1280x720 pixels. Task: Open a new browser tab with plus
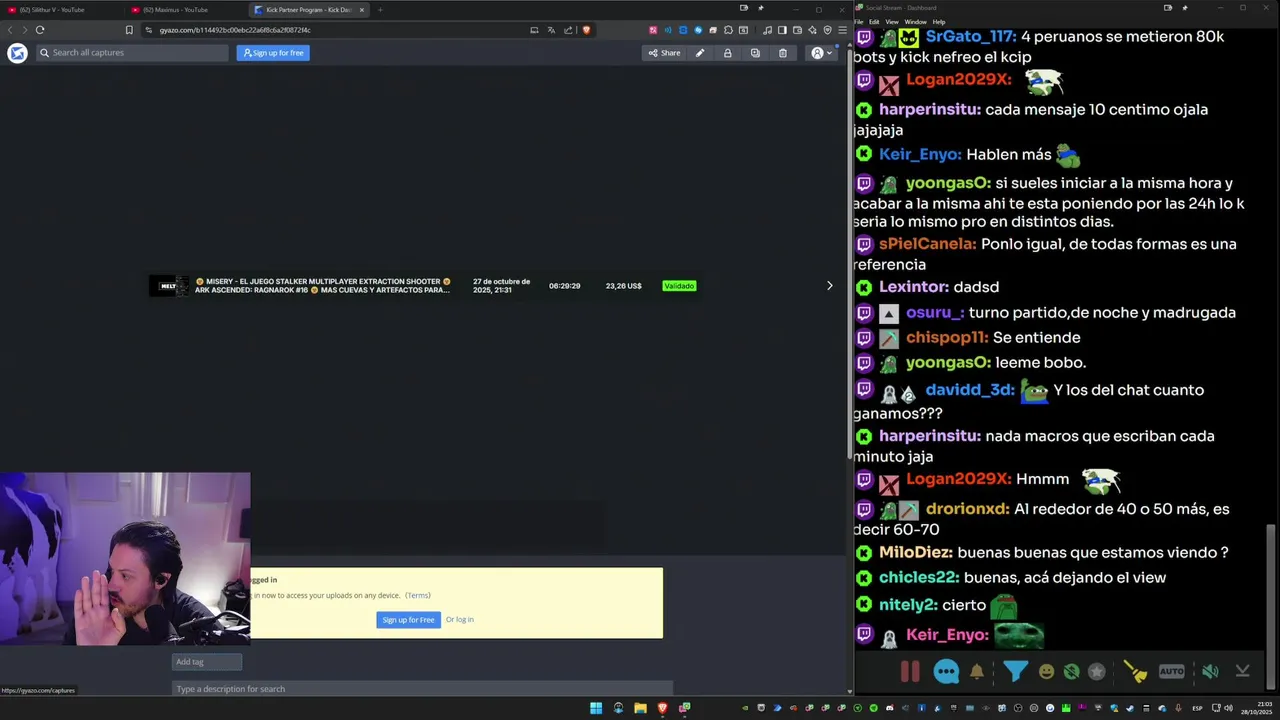380,10
